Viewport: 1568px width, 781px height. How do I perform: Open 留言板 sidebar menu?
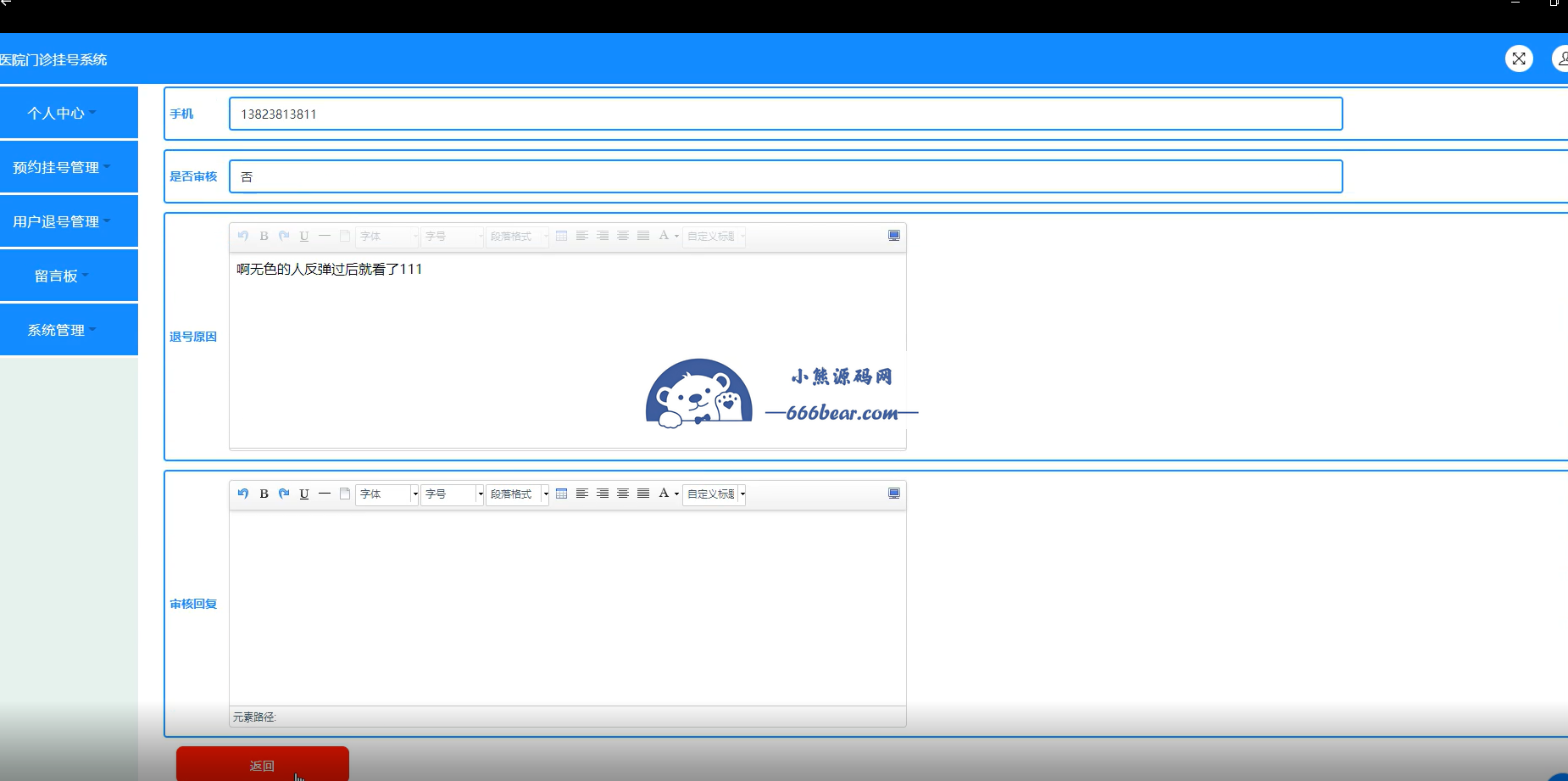pyautogui.click(x=69, y=276)
